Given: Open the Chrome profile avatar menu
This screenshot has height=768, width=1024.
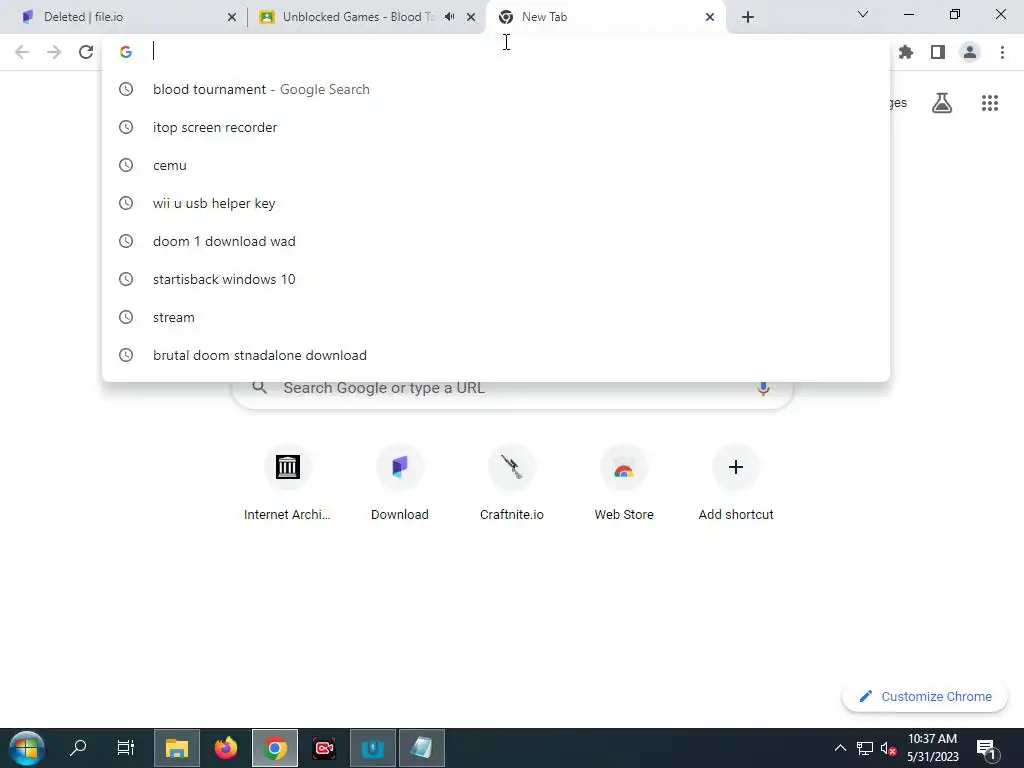Looking at the screenshot, I should tap(970, 52).
